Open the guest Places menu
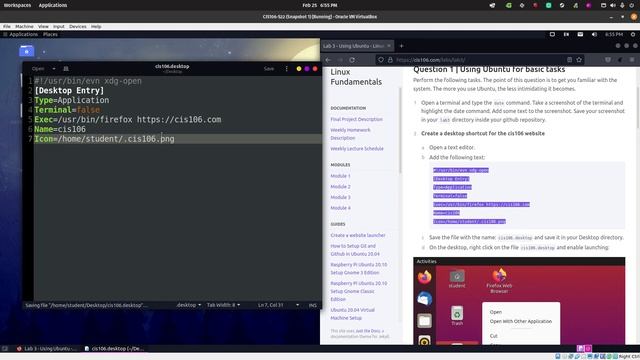Image resolution: width=640 pixels, height=360 pixels. point(50,34)
